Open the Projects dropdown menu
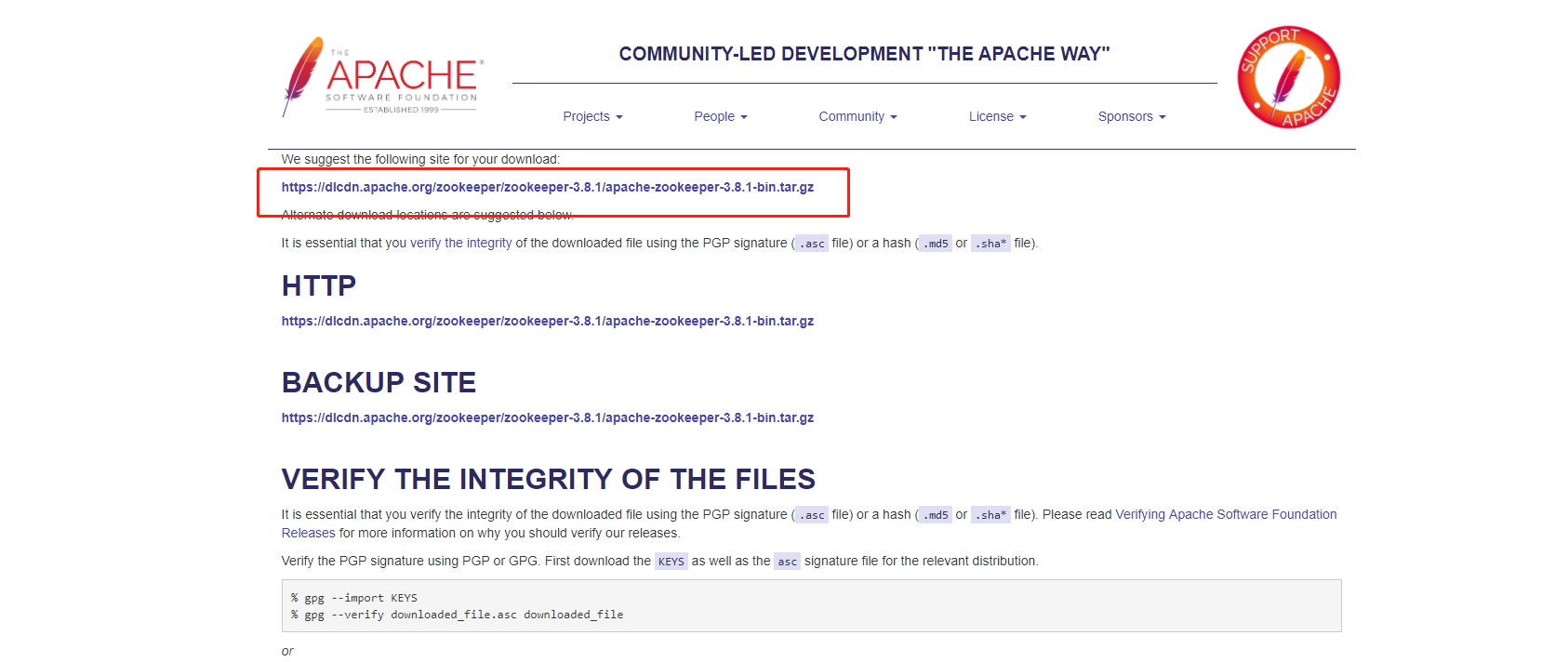 pyautogui.click(x=592, y=116)
